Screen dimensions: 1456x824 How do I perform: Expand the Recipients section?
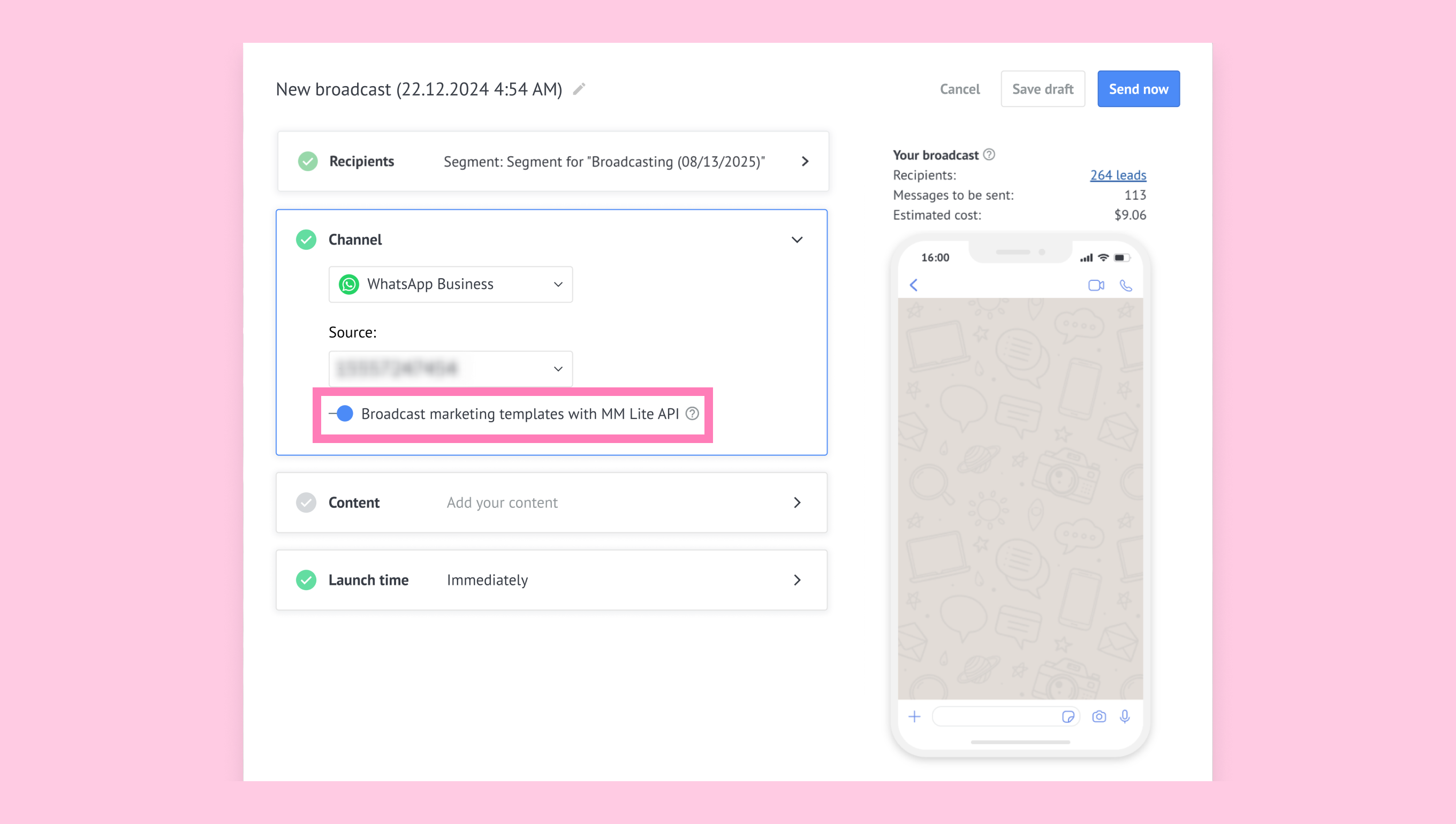click(x=805, y=162)
